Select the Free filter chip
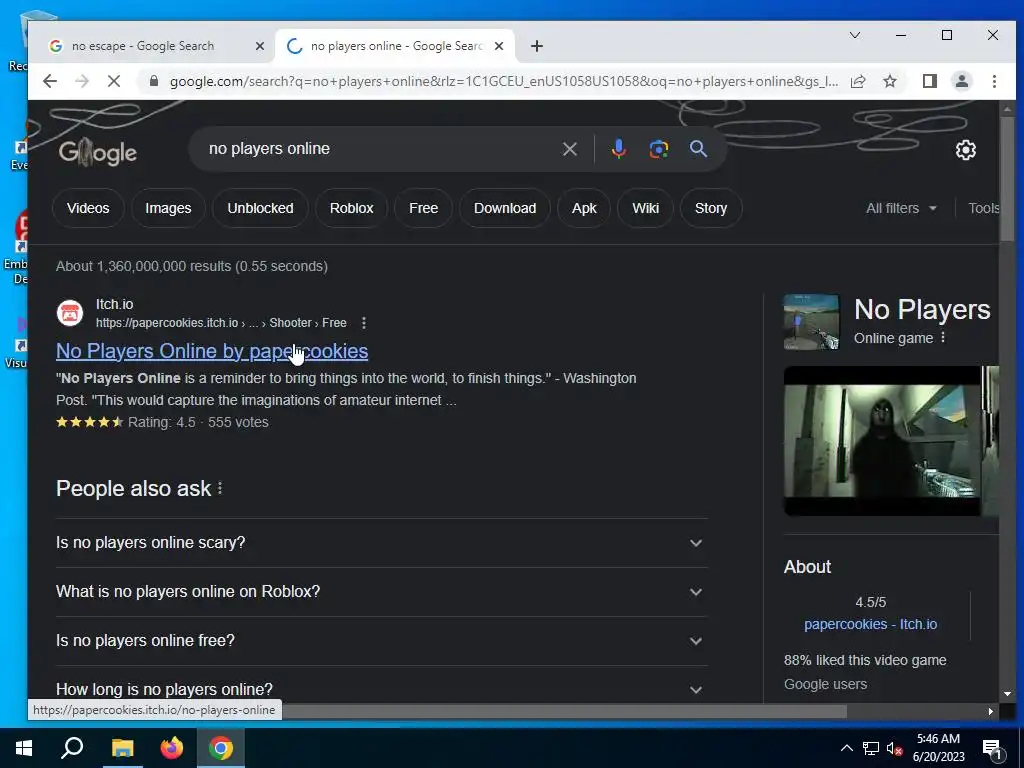Image resolution: width=1024 pixels, height=768 pixels. click(x=423, y=208)
